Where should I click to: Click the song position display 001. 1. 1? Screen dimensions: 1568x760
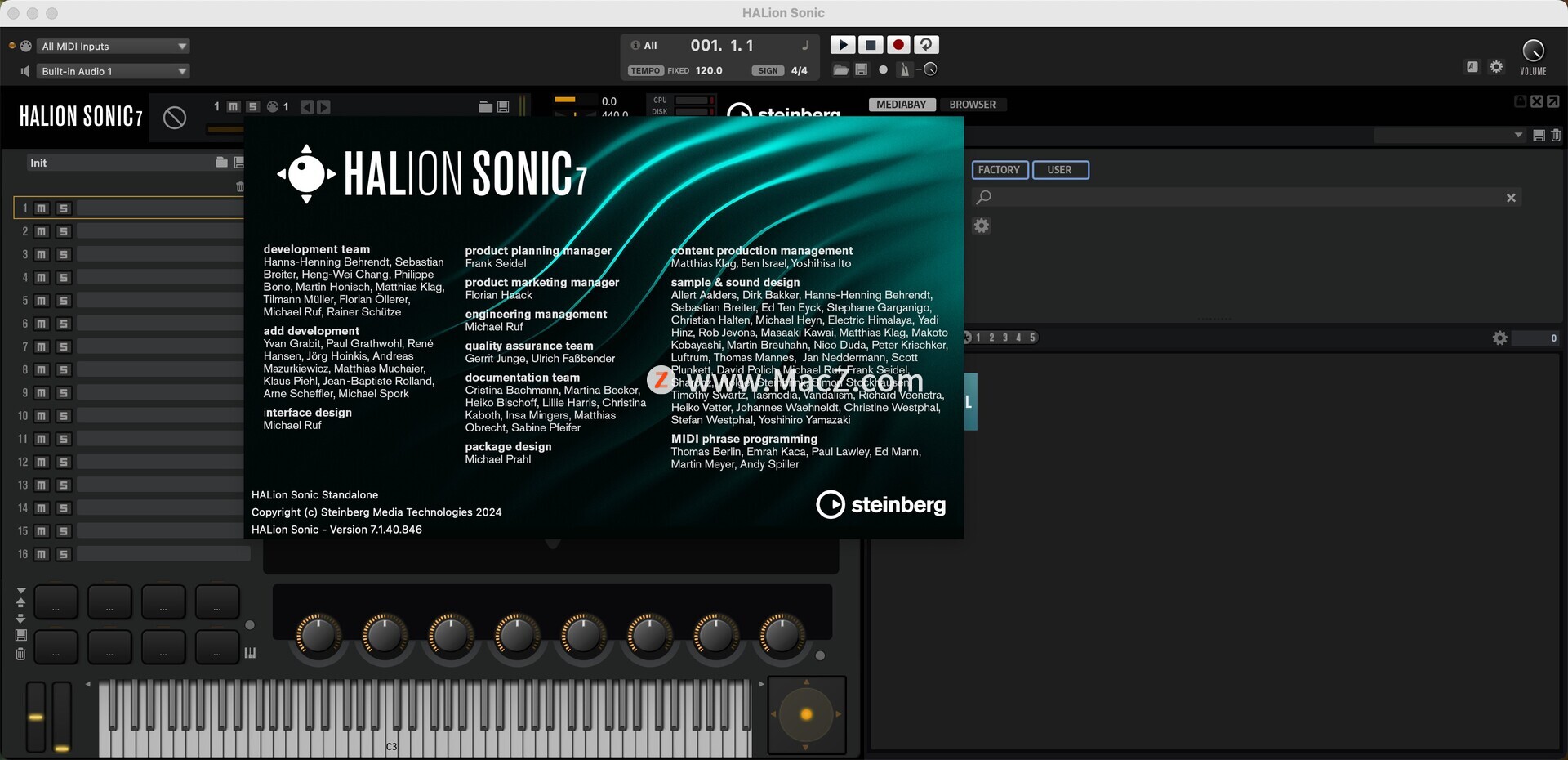click(x=722, y=46)
